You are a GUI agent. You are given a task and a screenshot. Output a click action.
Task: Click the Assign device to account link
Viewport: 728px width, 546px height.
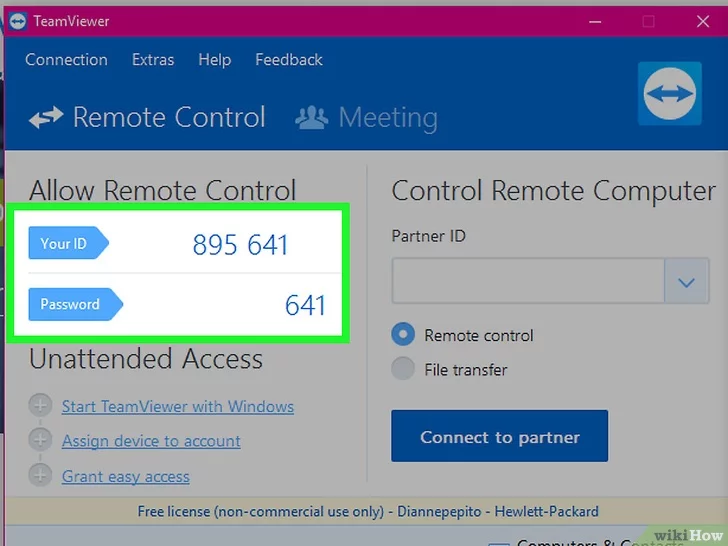151,441
